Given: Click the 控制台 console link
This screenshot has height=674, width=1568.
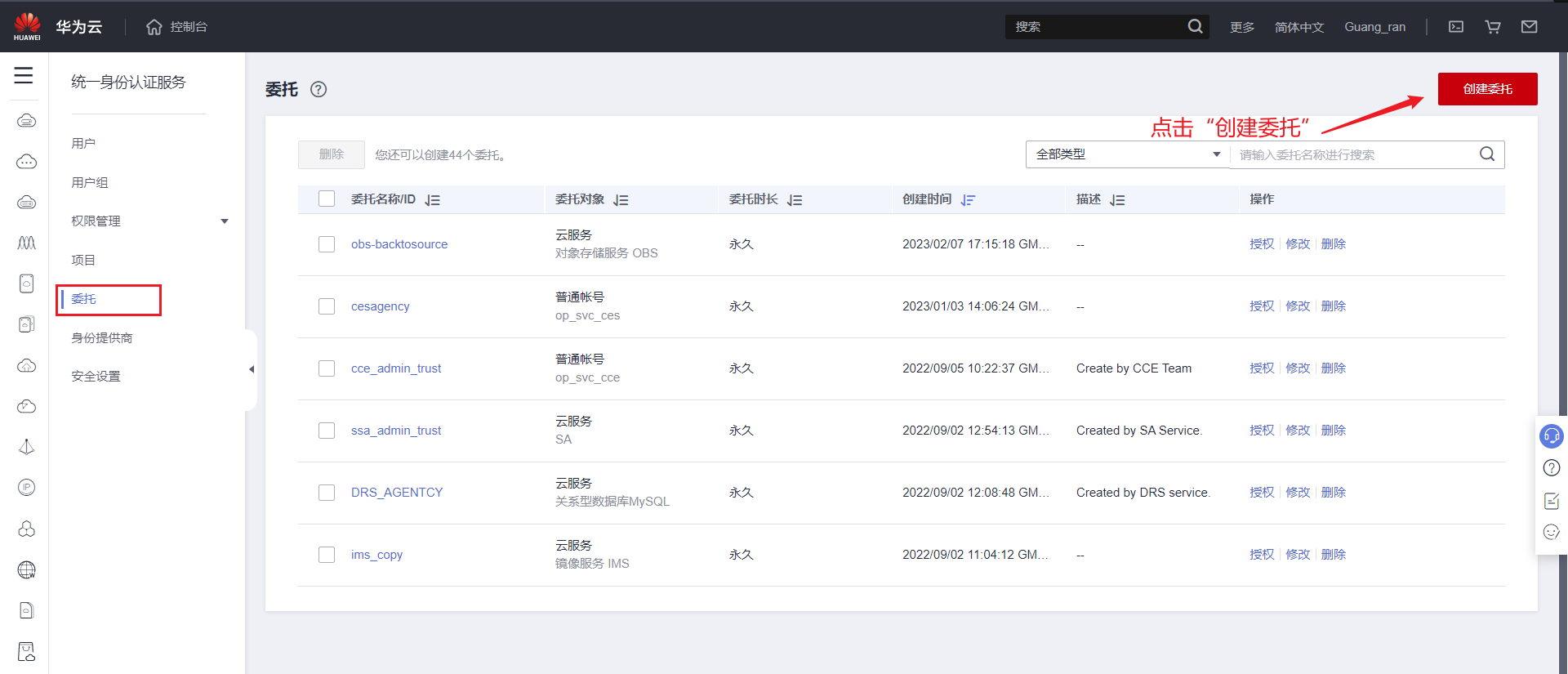Looking at the screenshot, I should (189, 27).
